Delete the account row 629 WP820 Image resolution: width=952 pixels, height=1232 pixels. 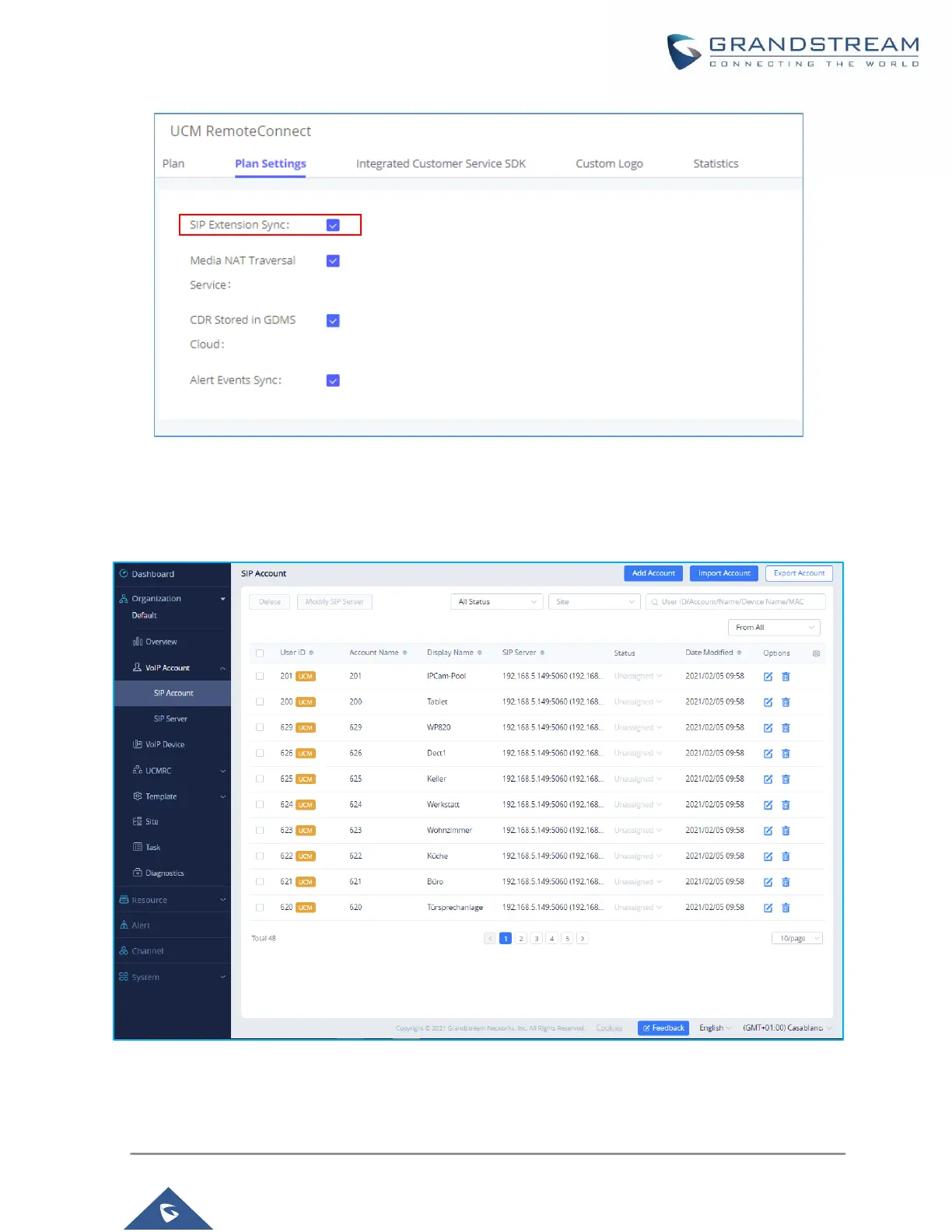click(x=786, y=728)
